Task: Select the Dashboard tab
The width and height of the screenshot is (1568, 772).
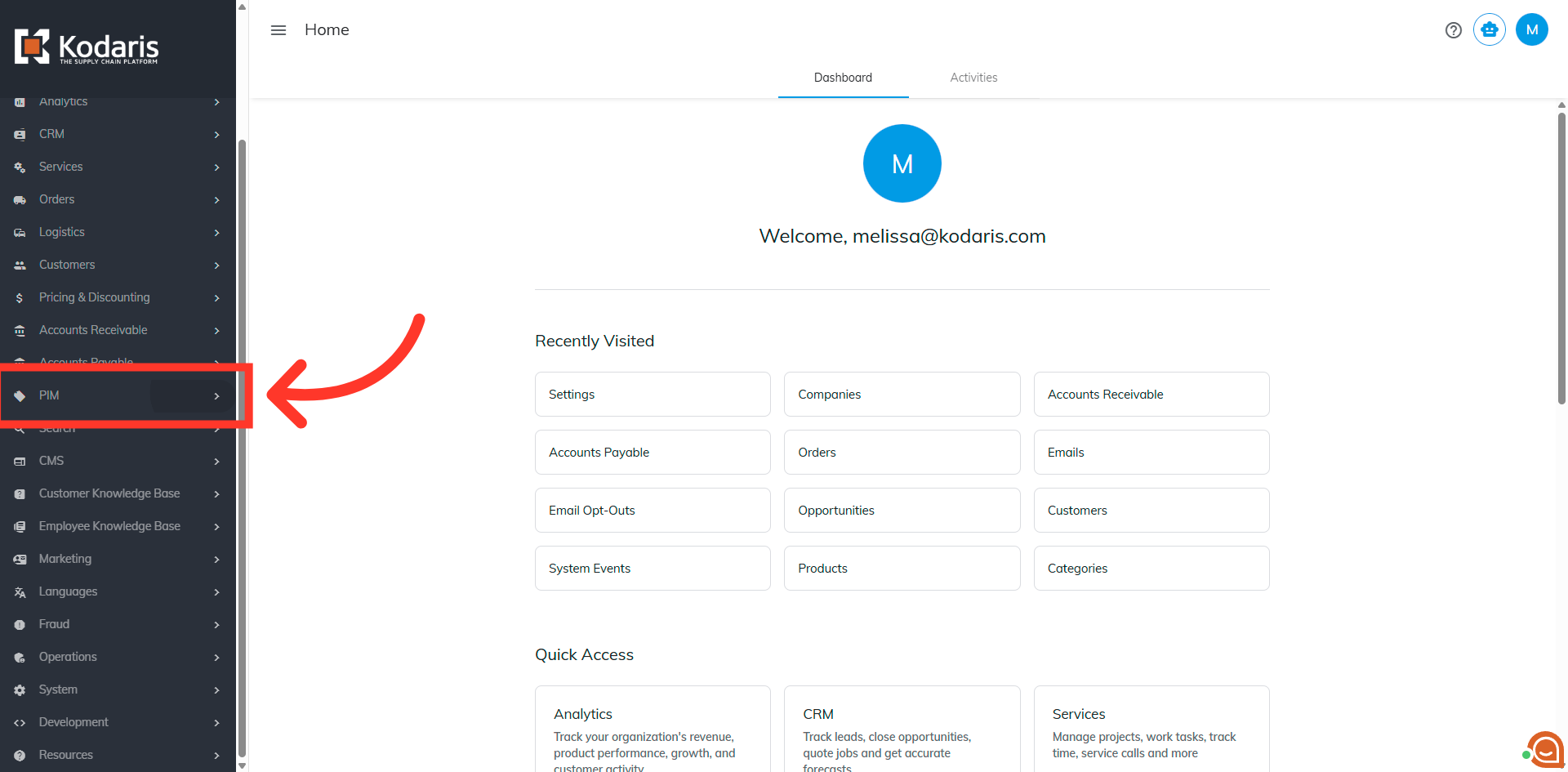Action: click(843, 78)
